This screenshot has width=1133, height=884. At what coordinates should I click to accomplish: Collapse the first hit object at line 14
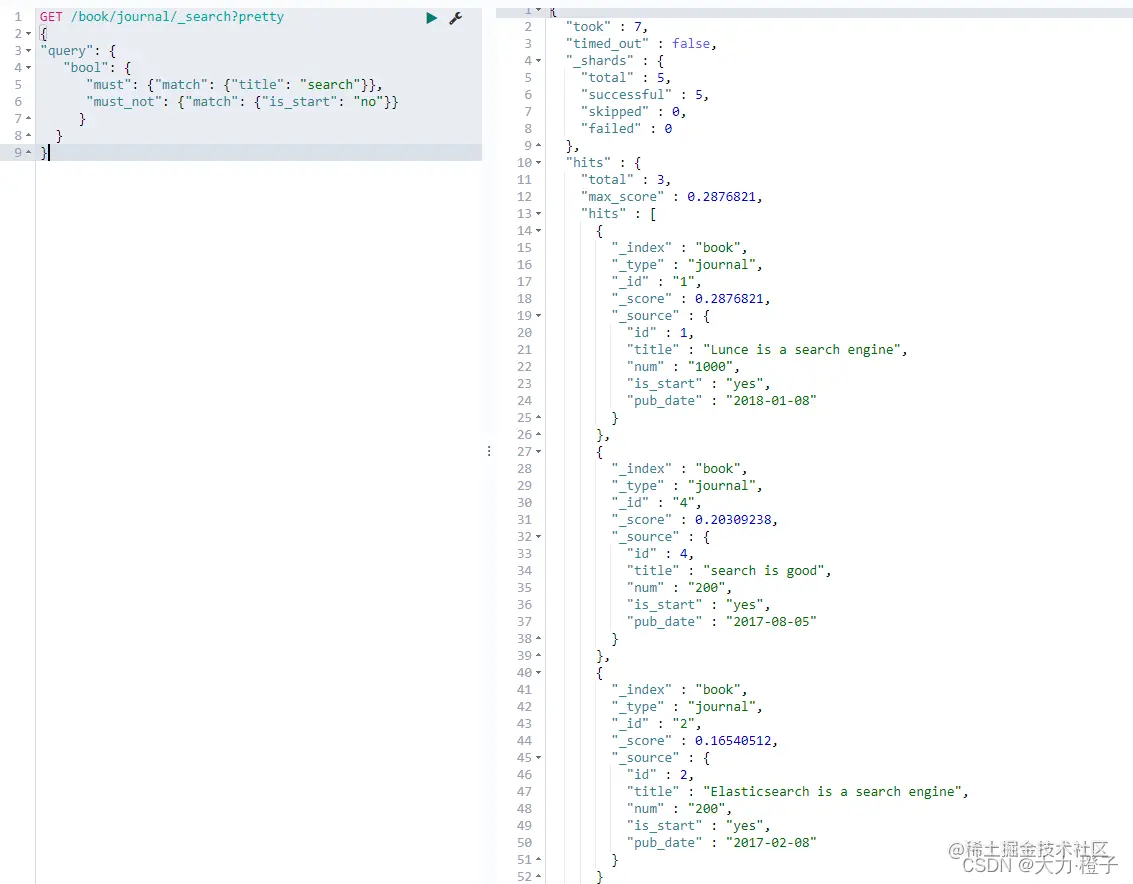[538, 231]
